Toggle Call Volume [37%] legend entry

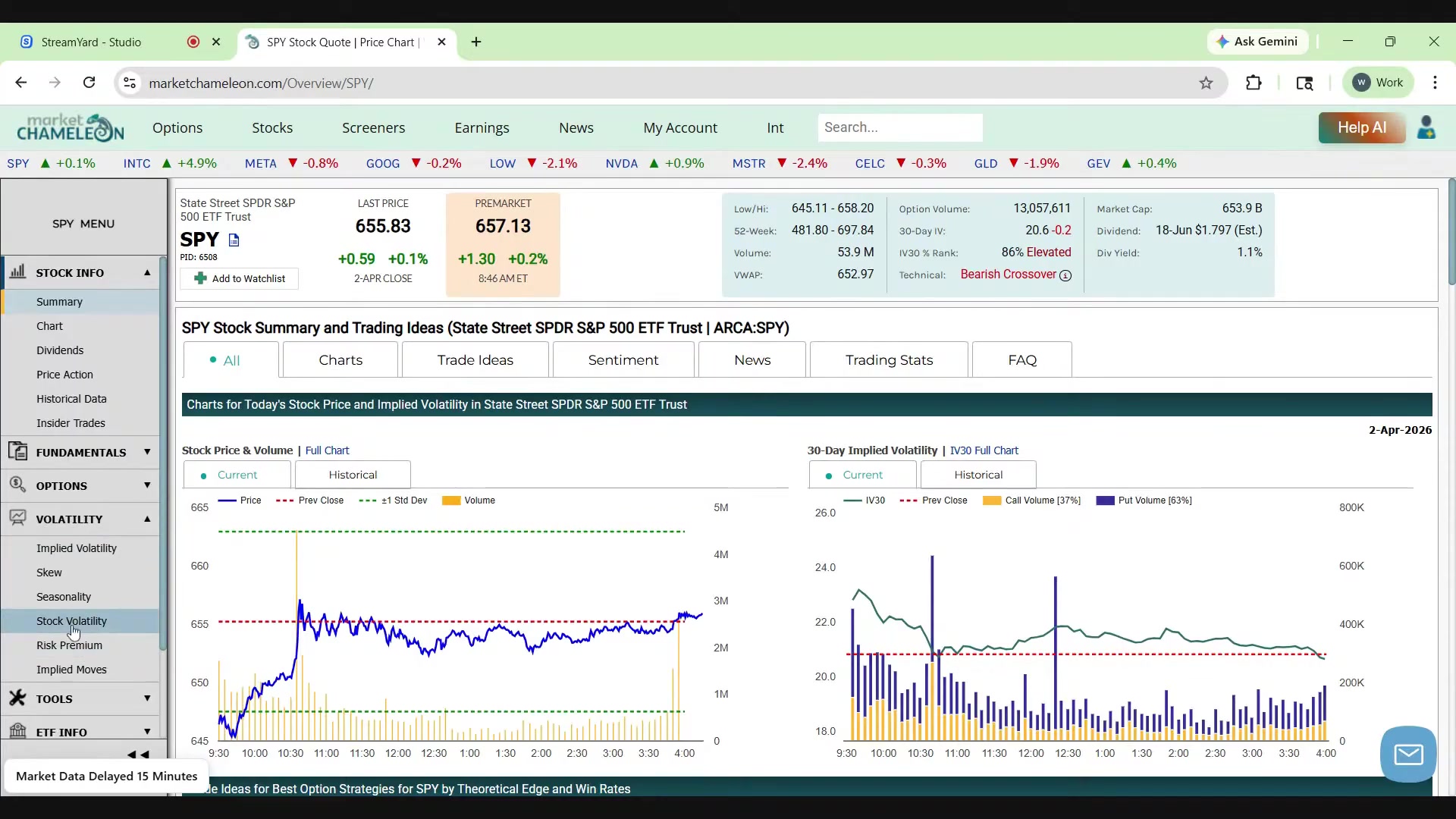[1031, 500]
